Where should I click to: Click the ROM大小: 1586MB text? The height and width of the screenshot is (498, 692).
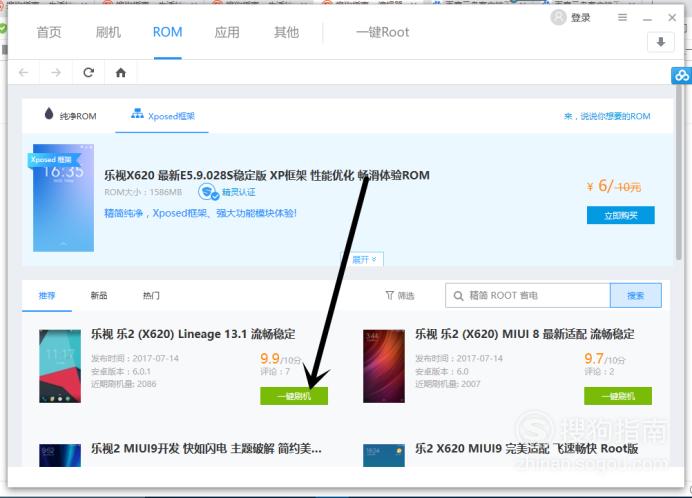(x=143, y=192)
